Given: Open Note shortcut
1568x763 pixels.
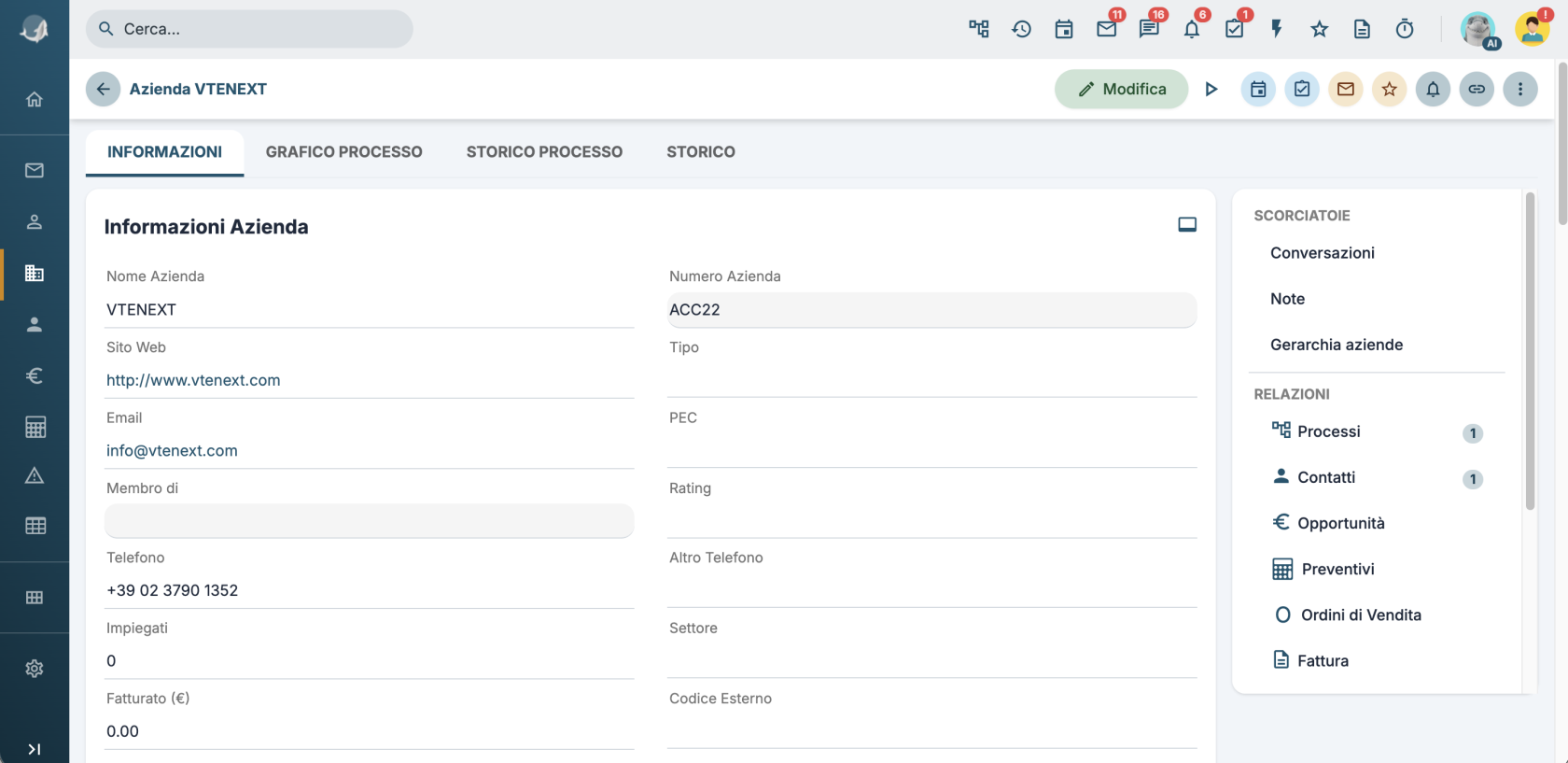Looking at the screenshot, I should tap(1287, 299).
